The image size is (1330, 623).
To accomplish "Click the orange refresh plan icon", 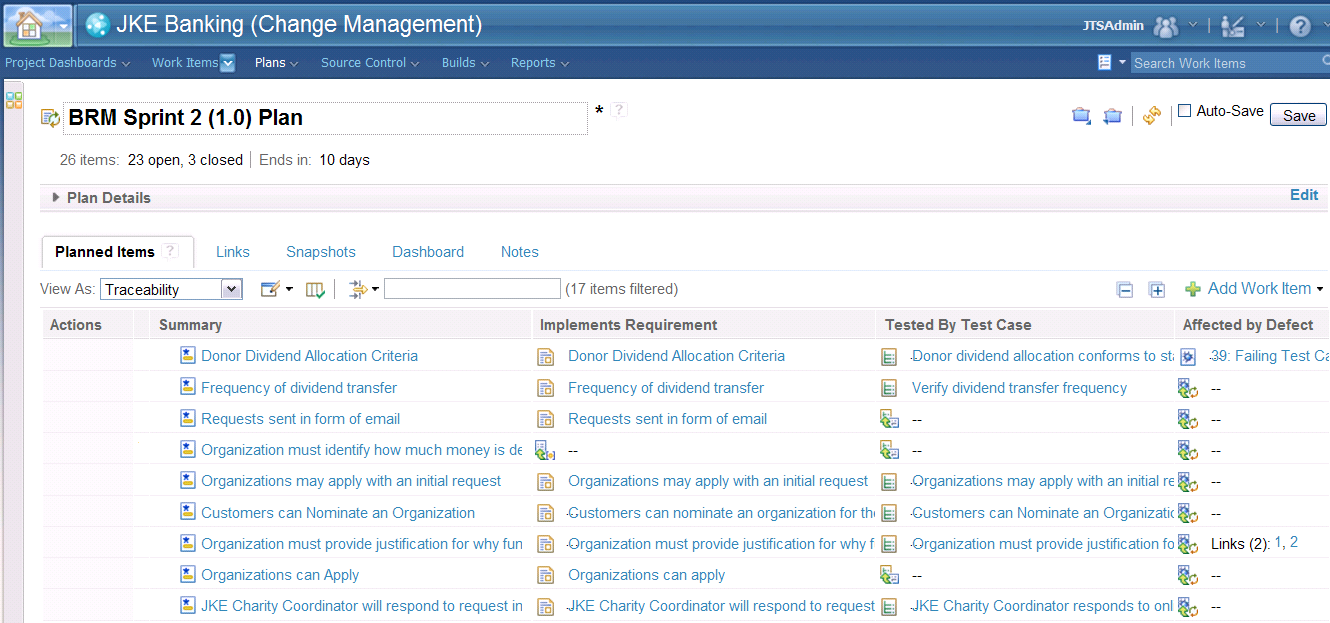I will (x=1152, y=116).
